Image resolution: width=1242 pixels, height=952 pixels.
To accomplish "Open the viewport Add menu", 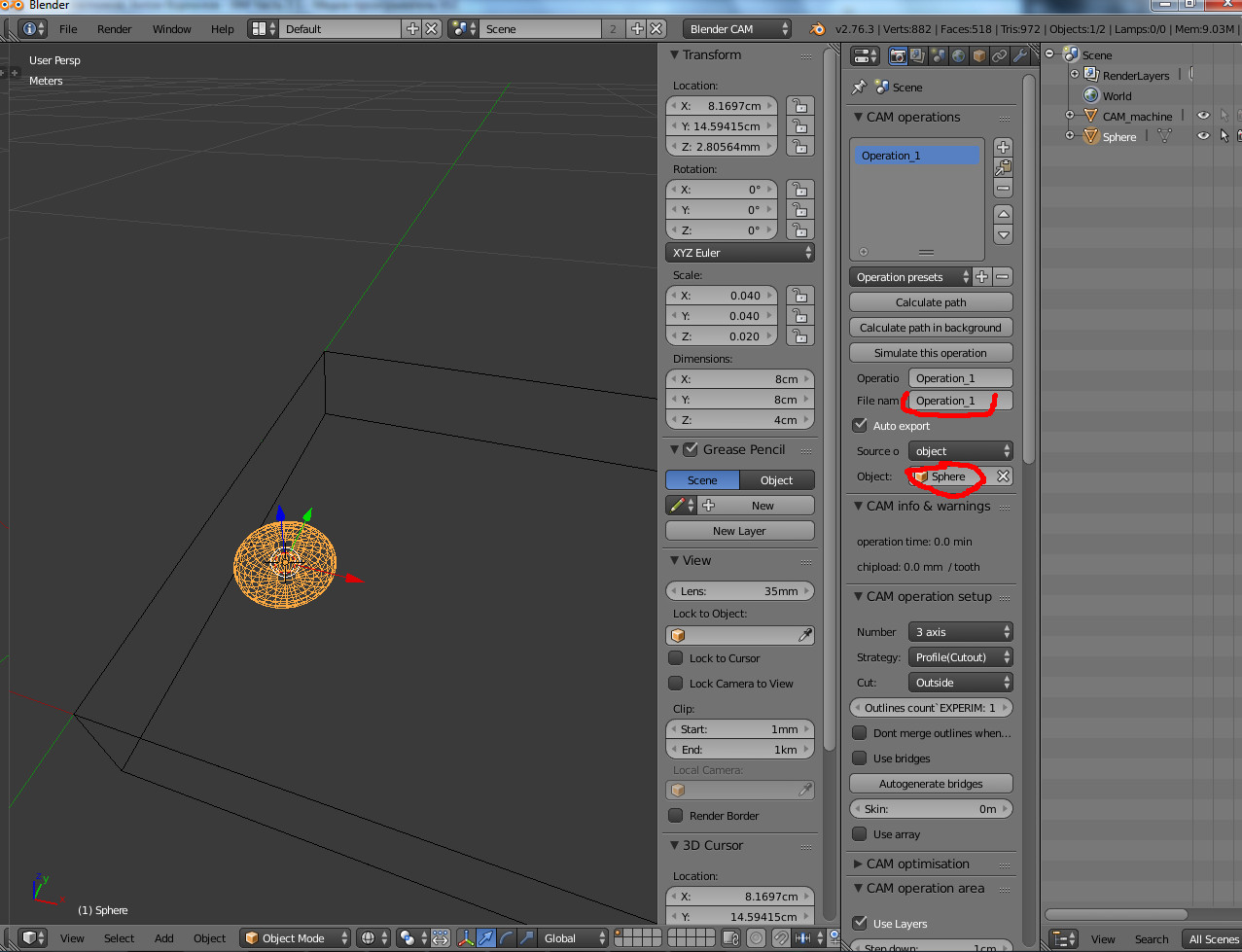I will [164, 938].
